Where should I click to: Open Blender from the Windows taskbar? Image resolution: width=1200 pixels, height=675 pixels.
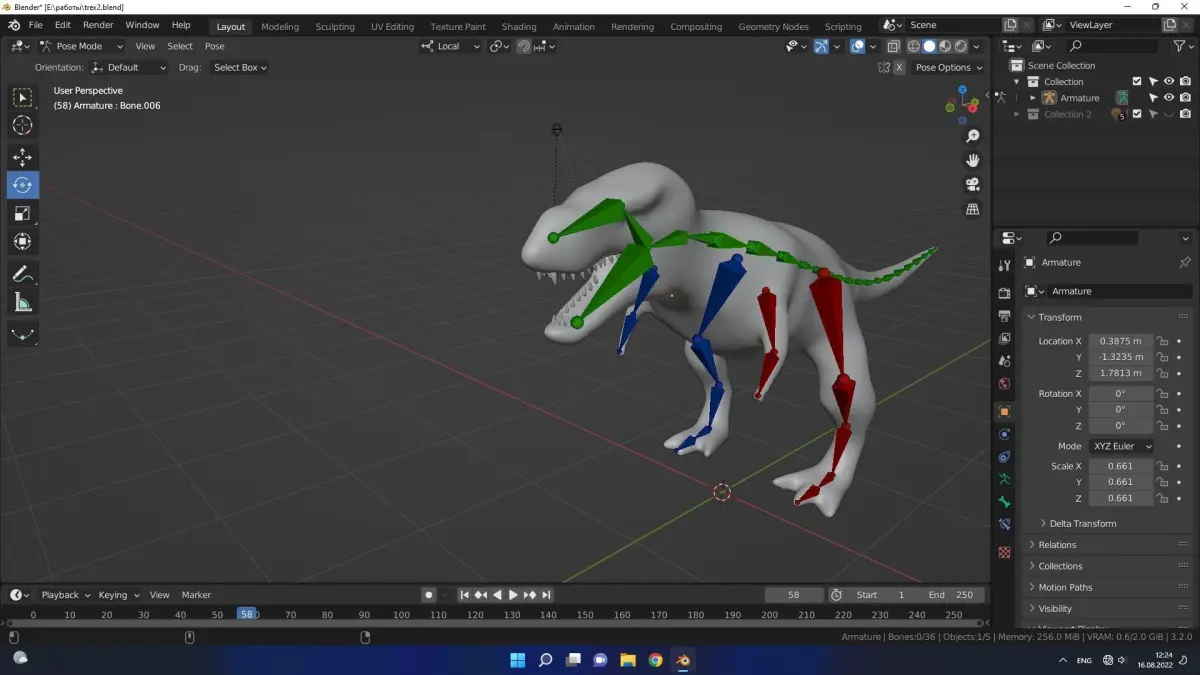pyautogui.click(x=683, y=660)
